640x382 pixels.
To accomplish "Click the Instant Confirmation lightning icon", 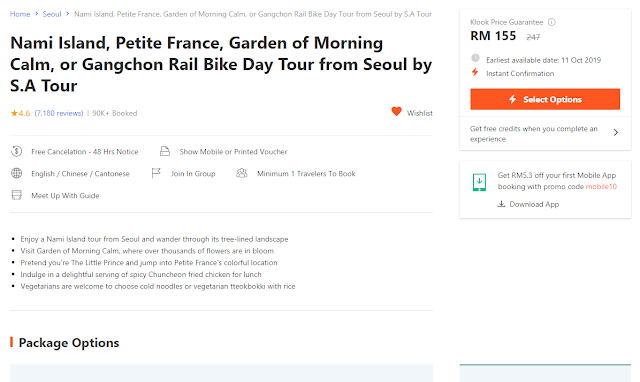I will click(x=475, y=72).
